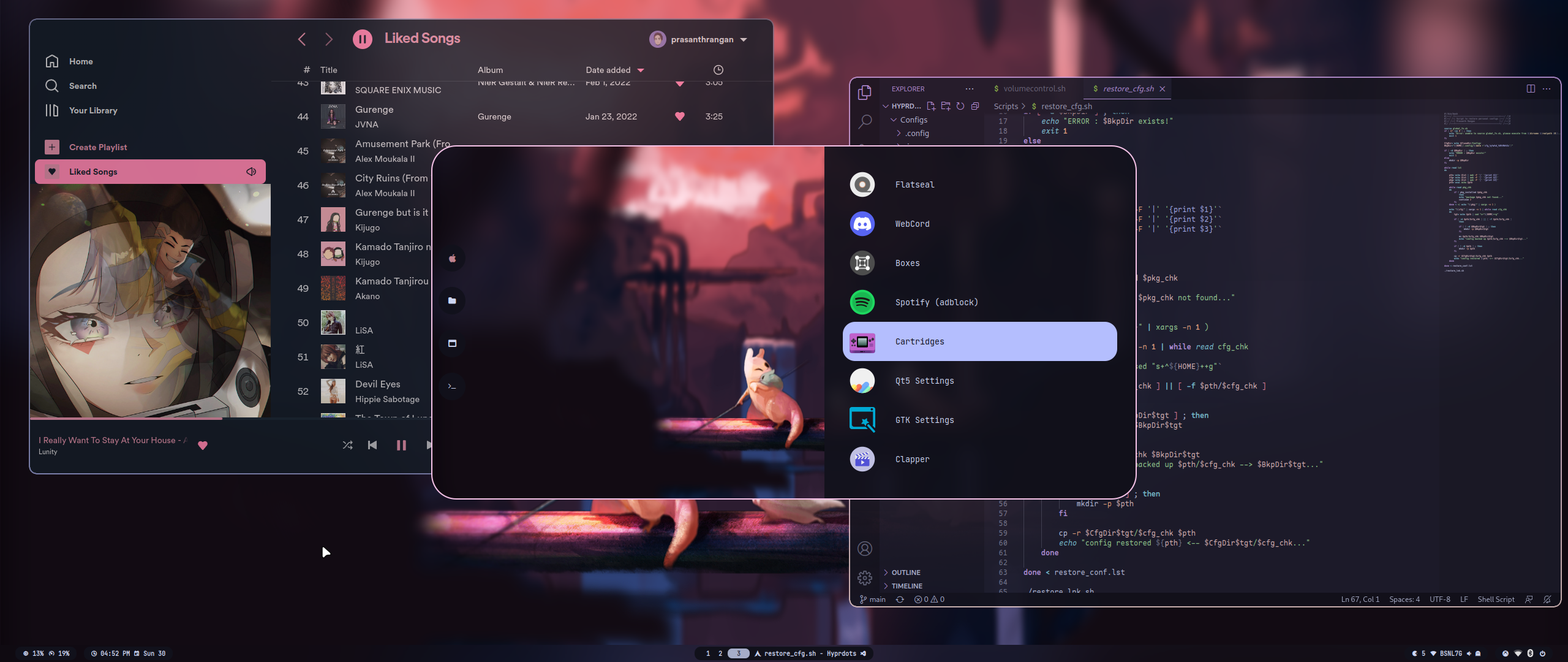
Task: Expand the OUTLINE section
Action: pos(905,573)
